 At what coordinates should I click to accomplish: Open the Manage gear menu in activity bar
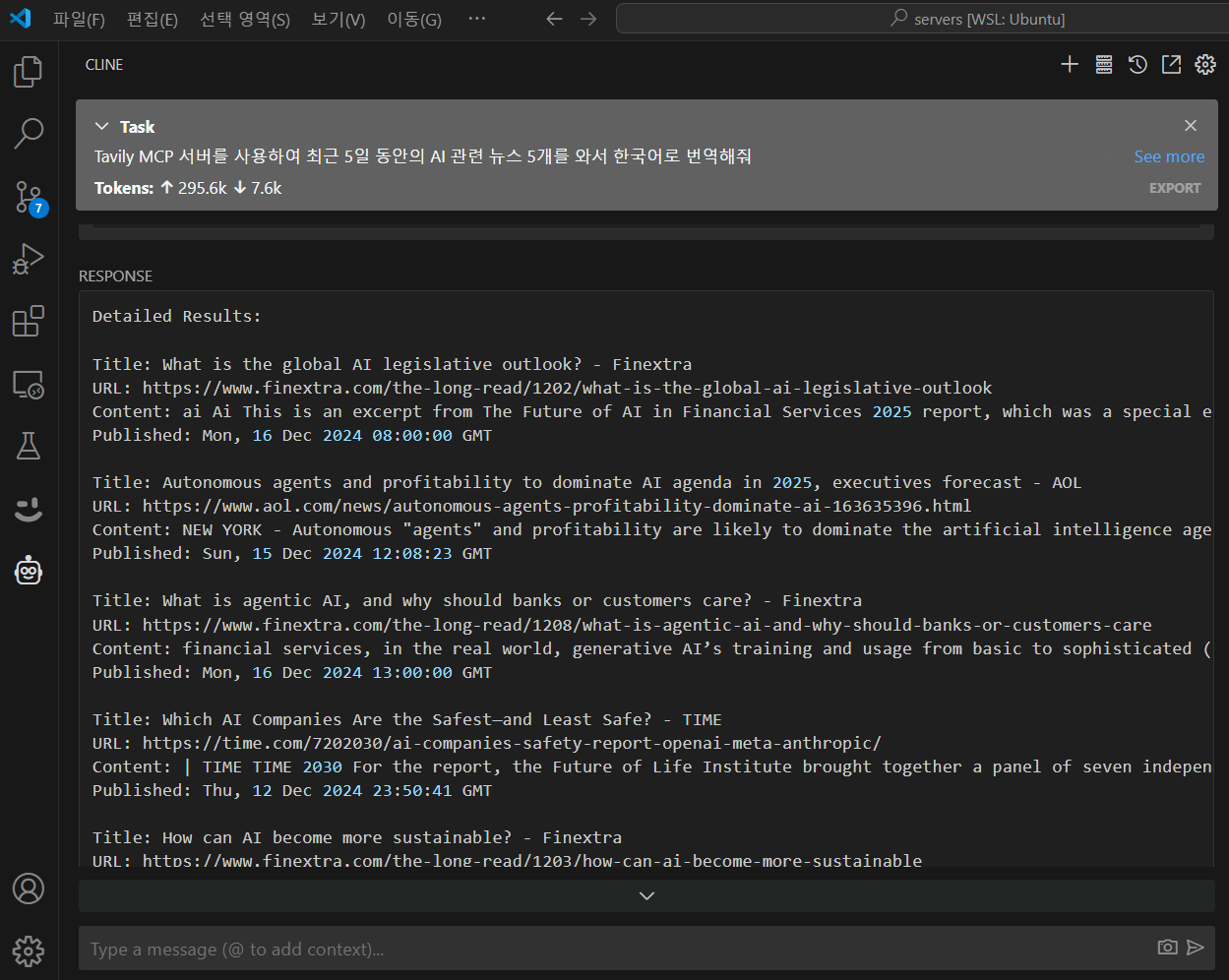click(29, 950)
